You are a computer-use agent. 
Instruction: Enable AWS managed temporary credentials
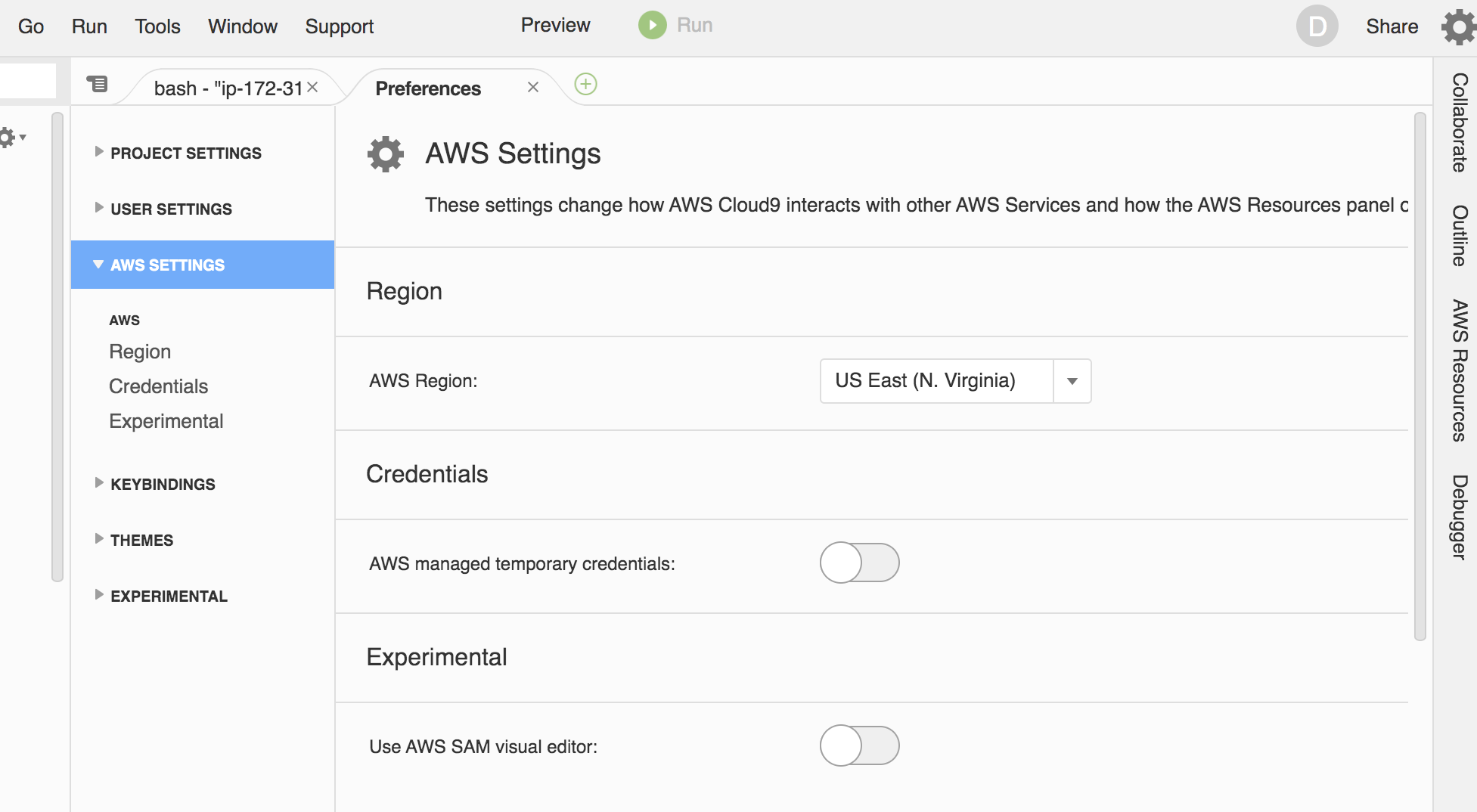pos(860,563)
